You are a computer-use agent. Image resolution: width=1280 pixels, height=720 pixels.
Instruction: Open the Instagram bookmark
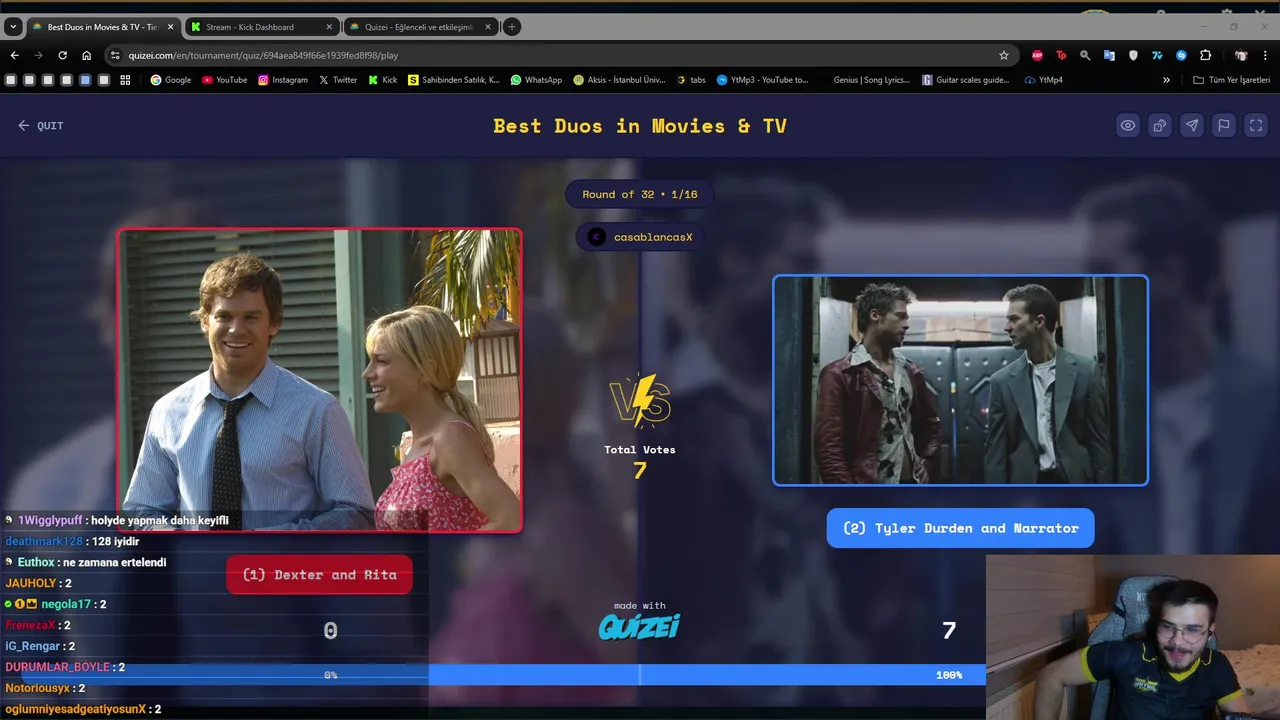coord(283,80)
